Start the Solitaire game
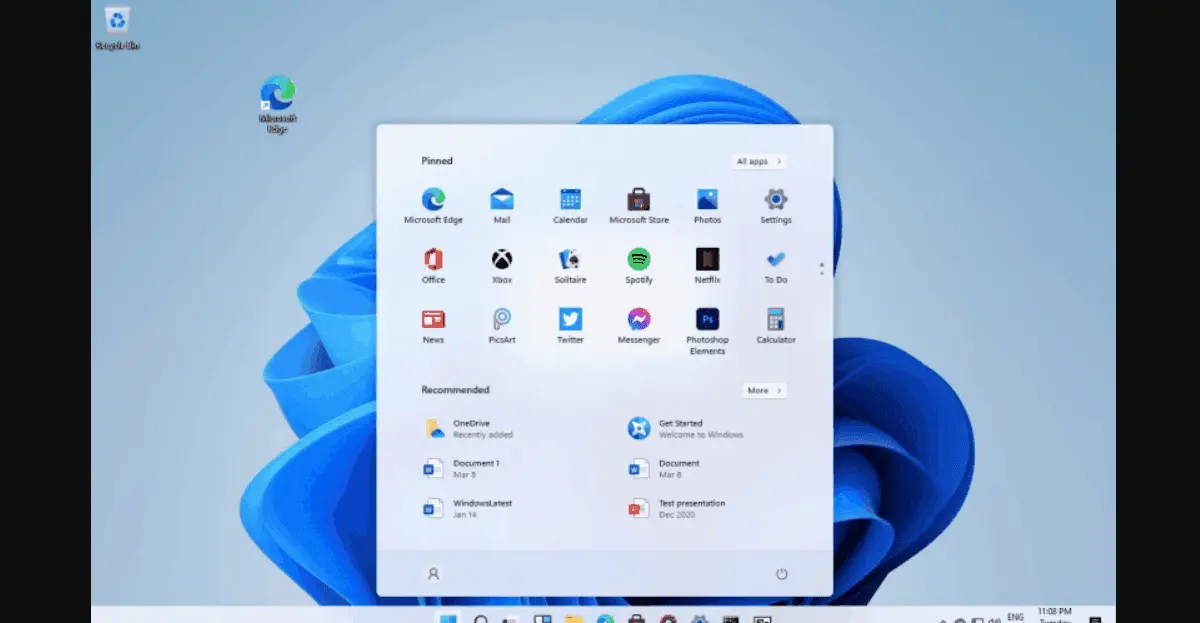Screen dimensions: 1200x623 570,265
